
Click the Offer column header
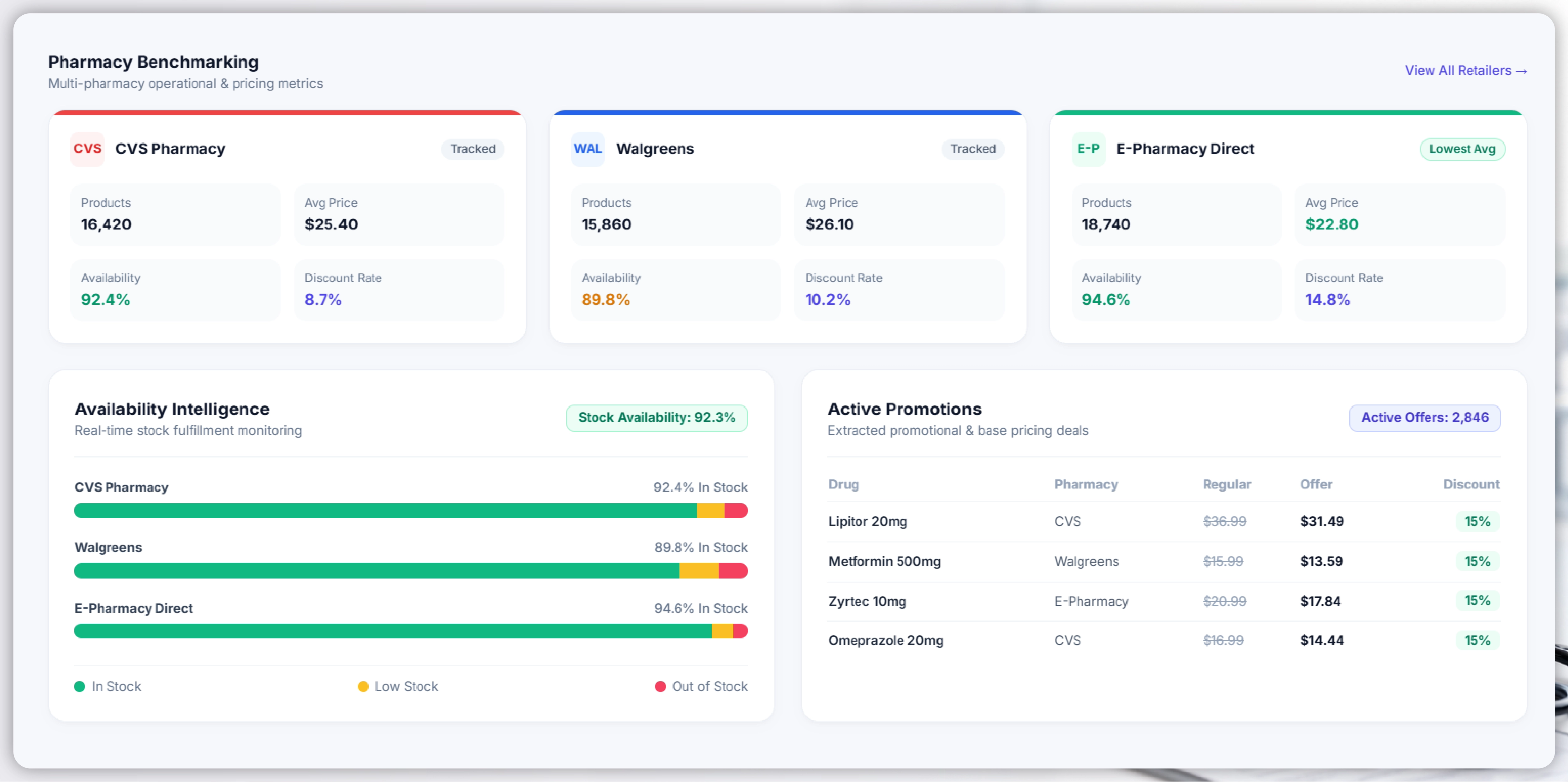tap(1316, 484)
